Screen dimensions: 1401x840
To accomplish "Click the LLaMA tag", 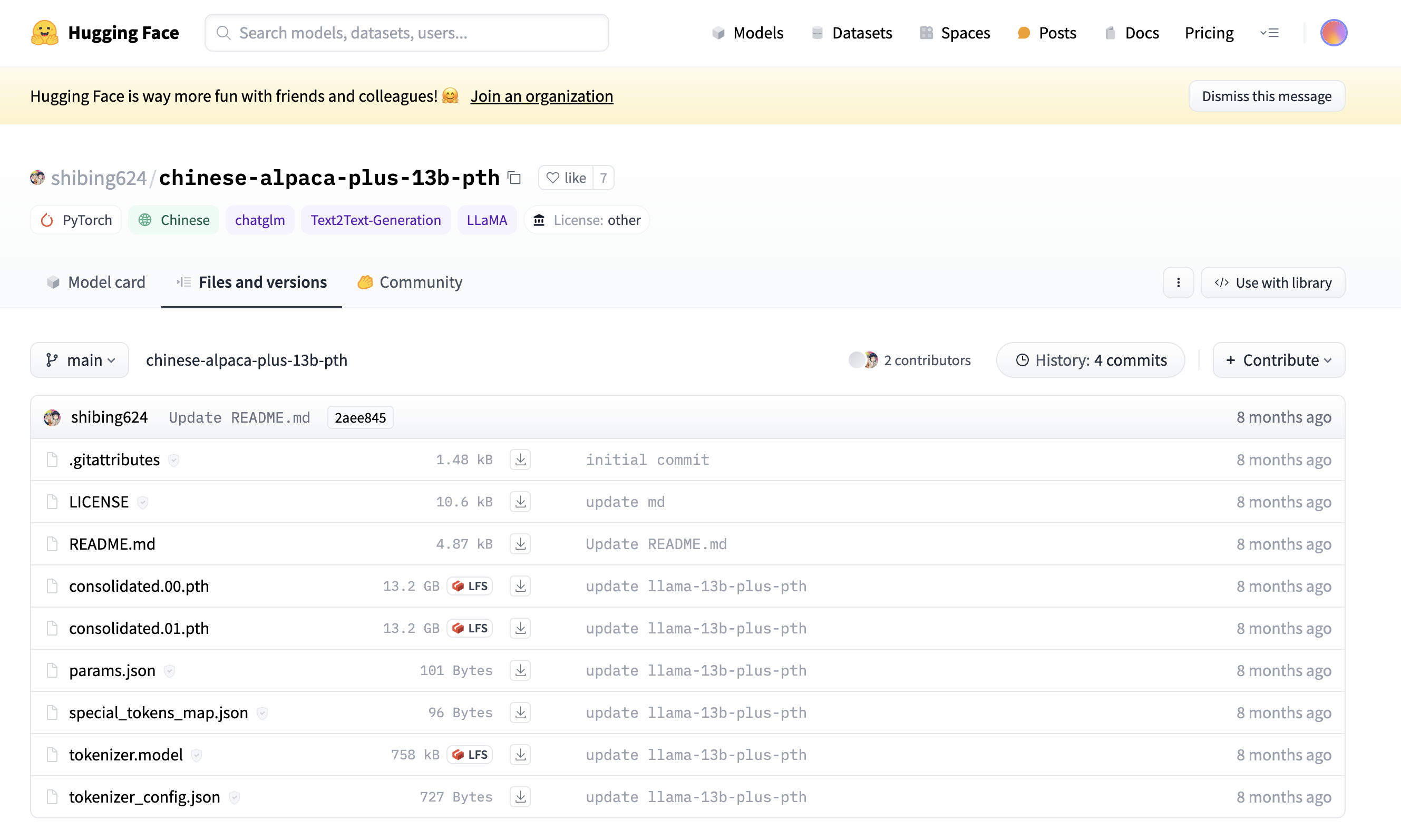I will coord(487,220).
